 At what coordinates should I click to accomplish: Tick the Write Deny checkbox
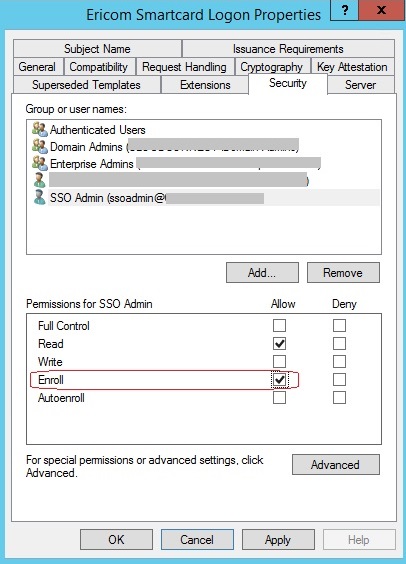pos(339,361)
